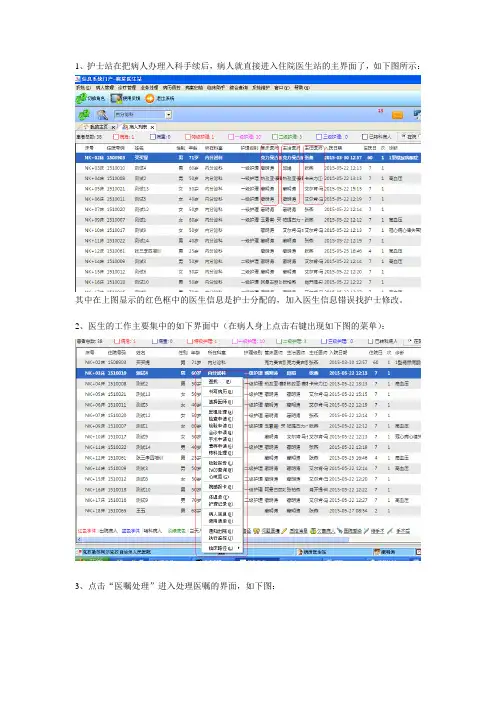Toggle the 二级护理 checkbox in the first figure

(x=275, y=137)
